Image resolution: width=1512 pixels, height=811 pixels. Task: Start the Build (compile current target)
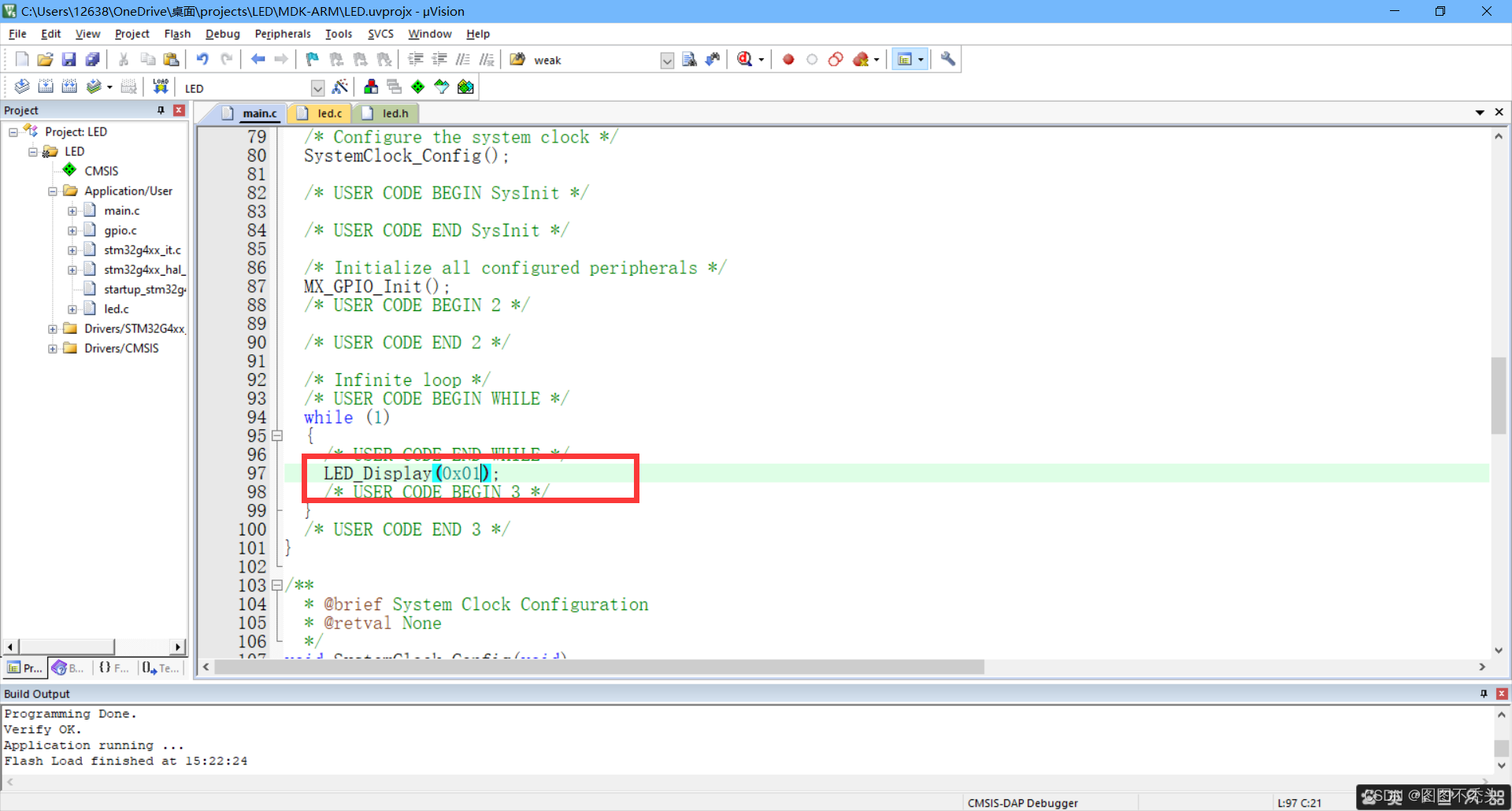point(45,86)
